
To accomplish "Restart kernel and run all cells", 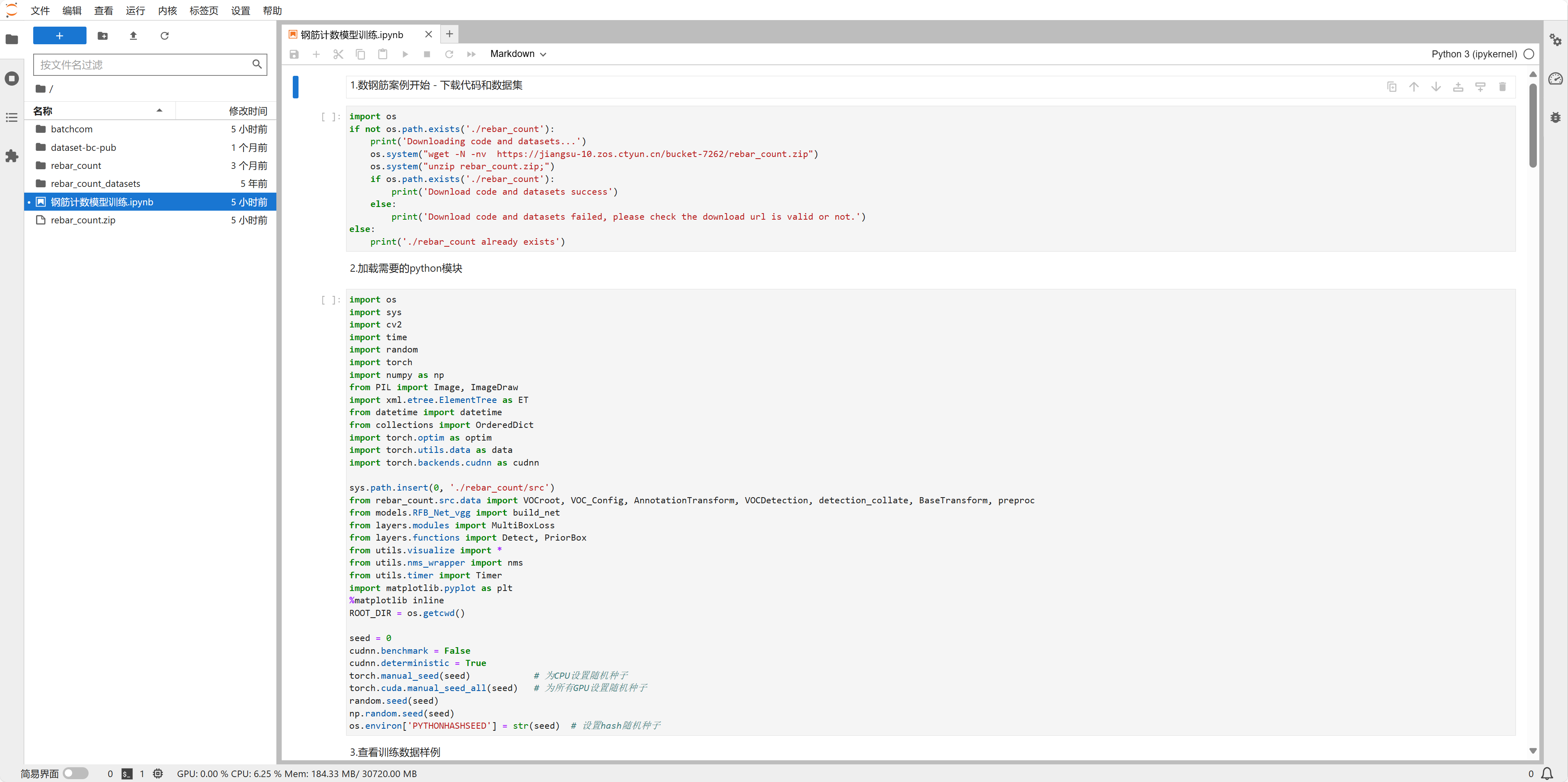I will [x=471, y=54].
